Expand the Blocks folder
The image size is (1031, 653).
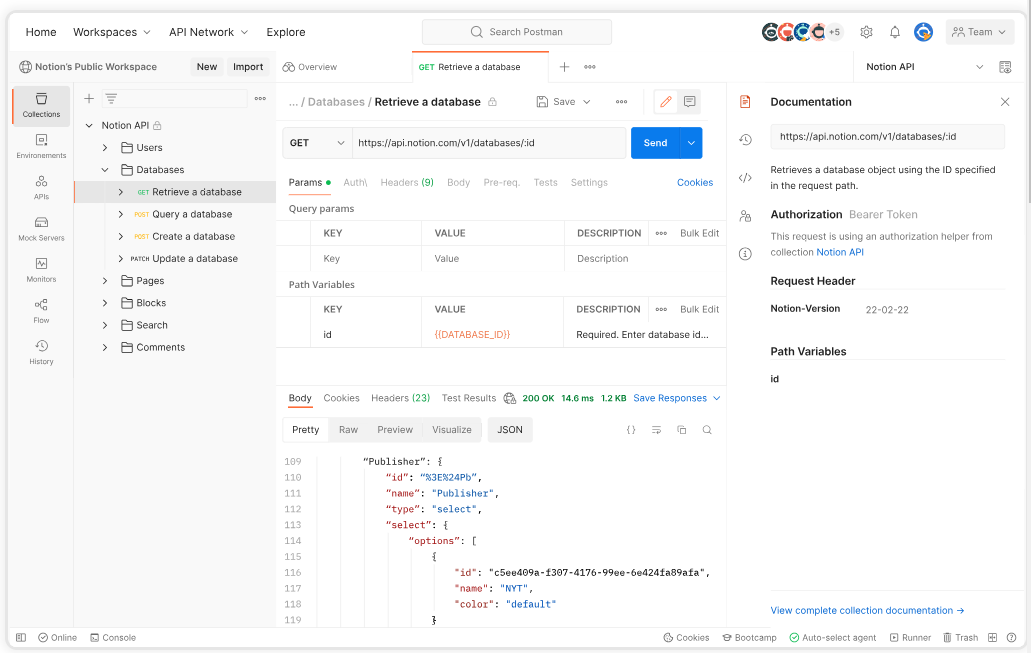click(x=105, y=303)
